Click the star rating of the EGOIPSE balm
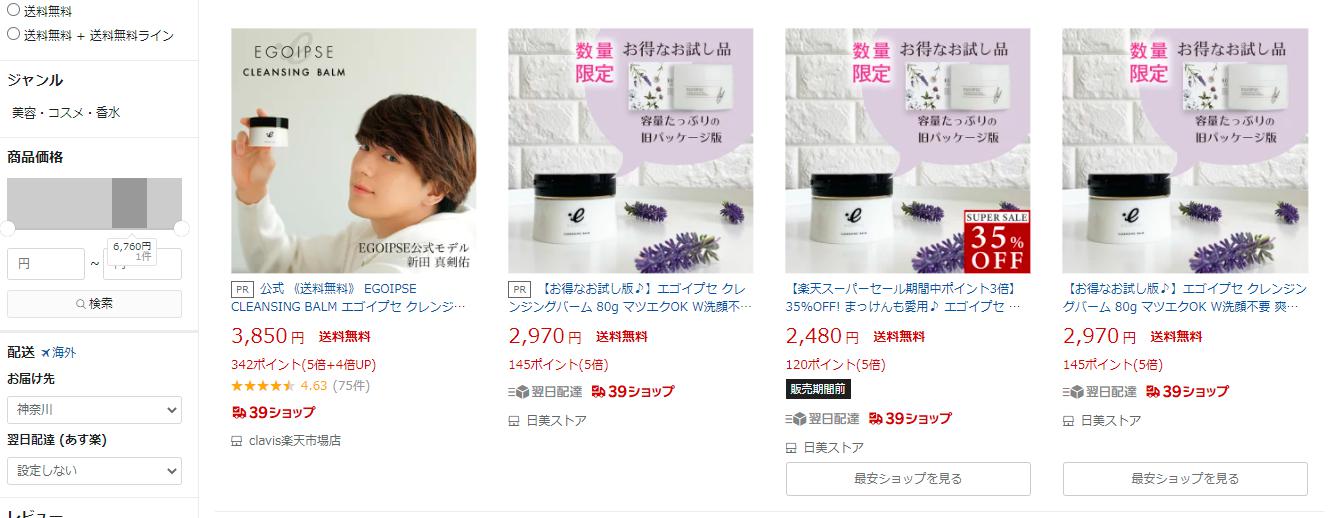Image resolution: width=1328 pixels, height=518 pixels. (x=263, y=385)
